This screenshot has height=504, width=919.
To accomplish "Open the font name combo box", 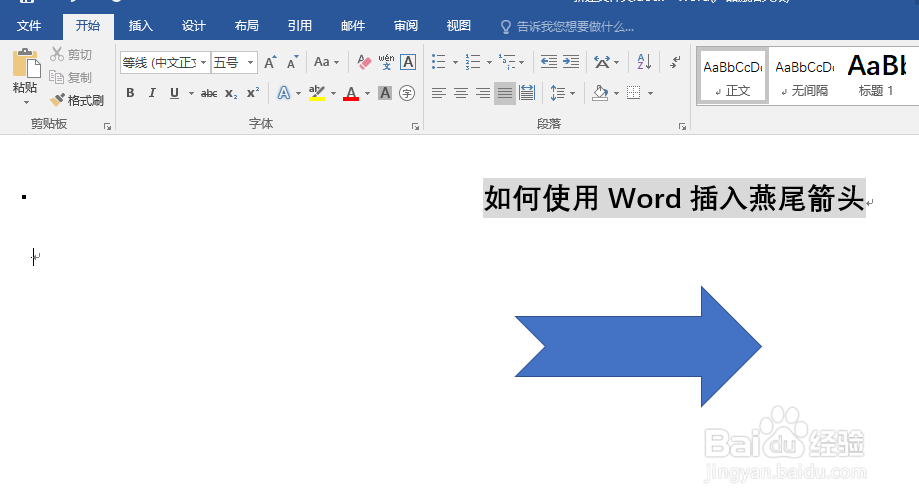I will 165,62.
